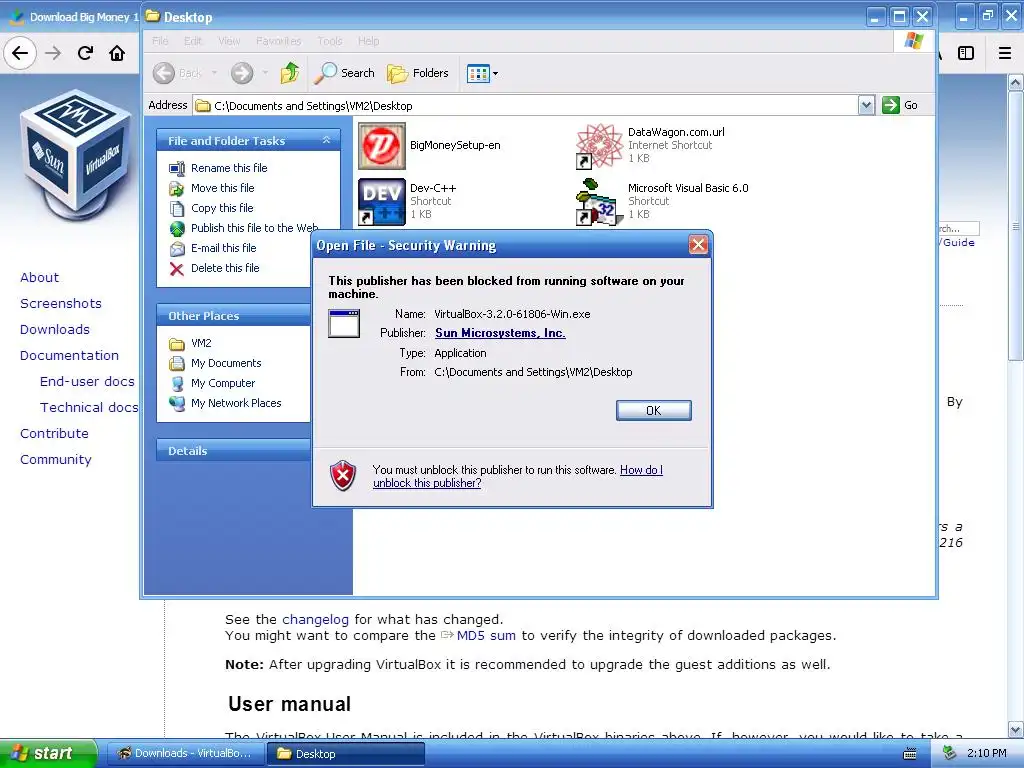Open 'How do I unblock this publisher?' link
This screenshot has height=768, width=1024.
tap(517, 476)
